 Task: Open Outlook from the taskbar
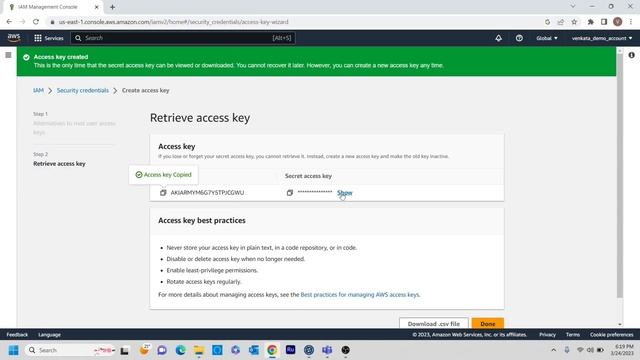pos(254,350)
